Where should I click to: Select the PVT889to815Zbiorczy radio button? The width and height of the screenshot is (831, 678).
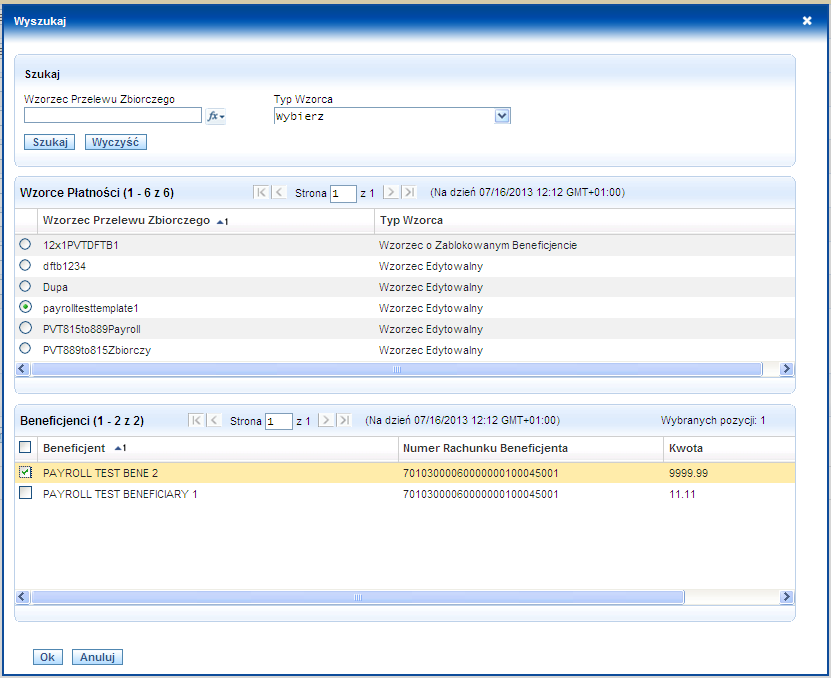(x=25, y=349)
